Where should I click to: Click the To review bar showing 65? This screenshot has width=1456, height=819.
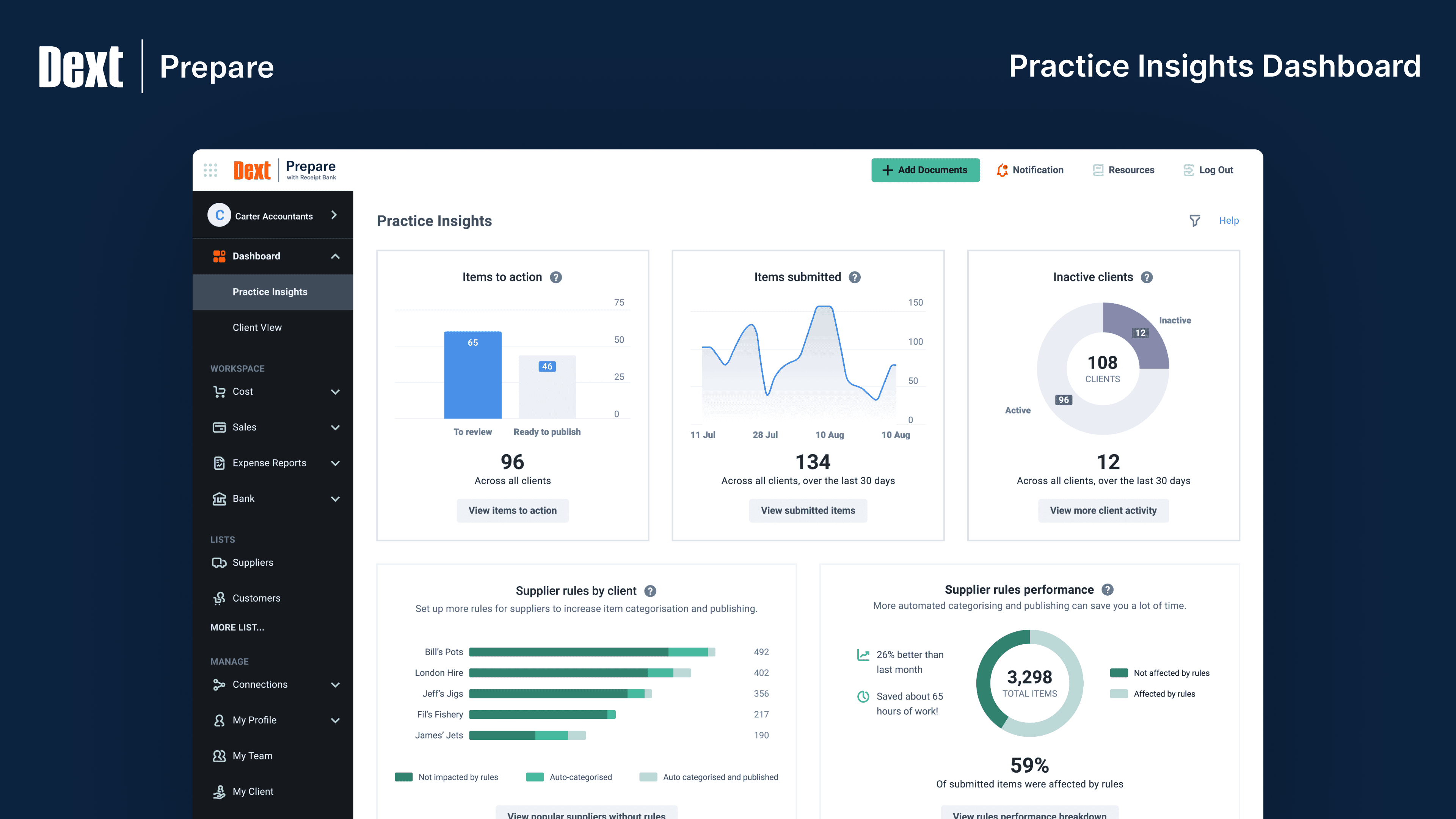(472, 375)
